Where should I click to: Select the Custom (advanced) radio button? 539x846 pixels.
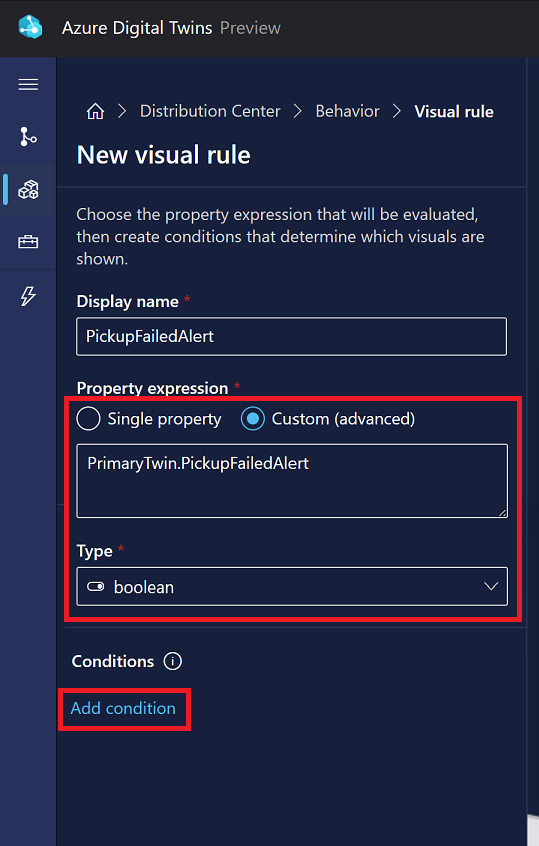click(x=253, y=419)
